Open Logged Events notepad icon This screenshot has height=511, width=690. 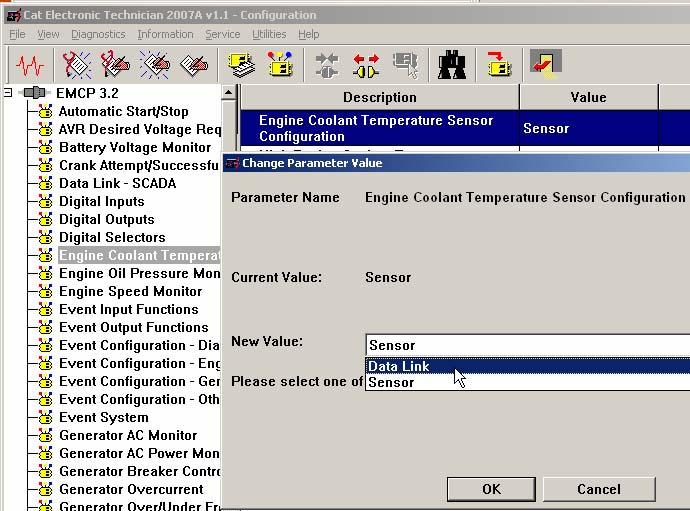point(194,65)
